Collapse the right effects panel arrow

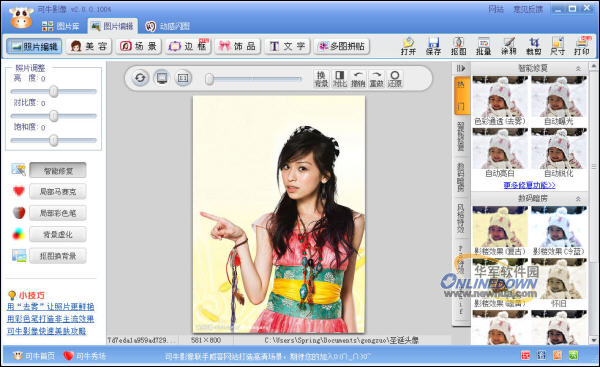tap(461, 68)
